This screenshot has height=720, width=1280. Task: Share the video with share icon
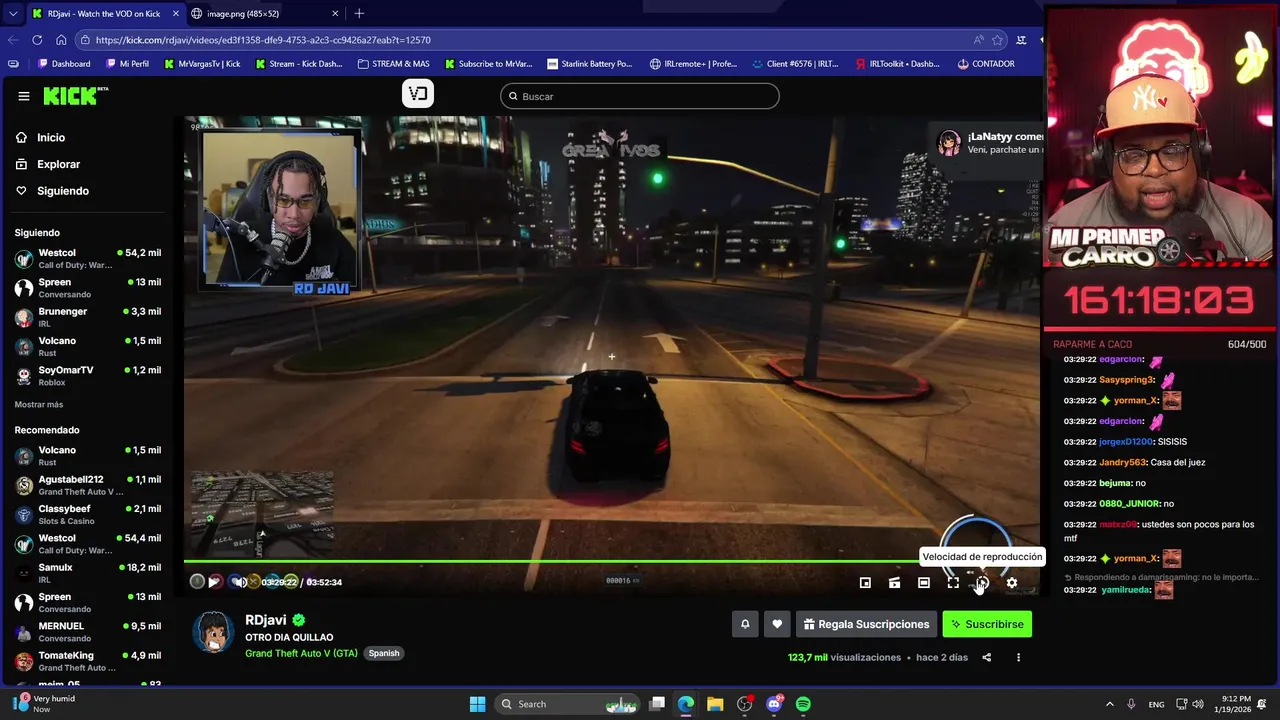click(987, 657)
